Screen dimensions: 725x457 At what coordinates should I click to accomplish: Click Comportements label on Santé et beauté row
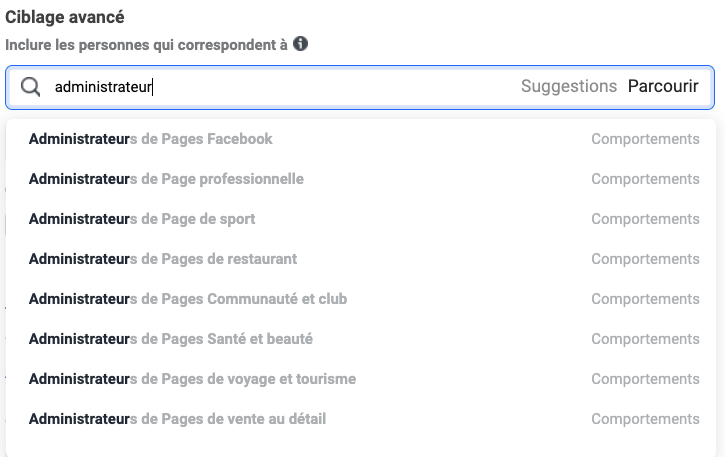point(645,339)
